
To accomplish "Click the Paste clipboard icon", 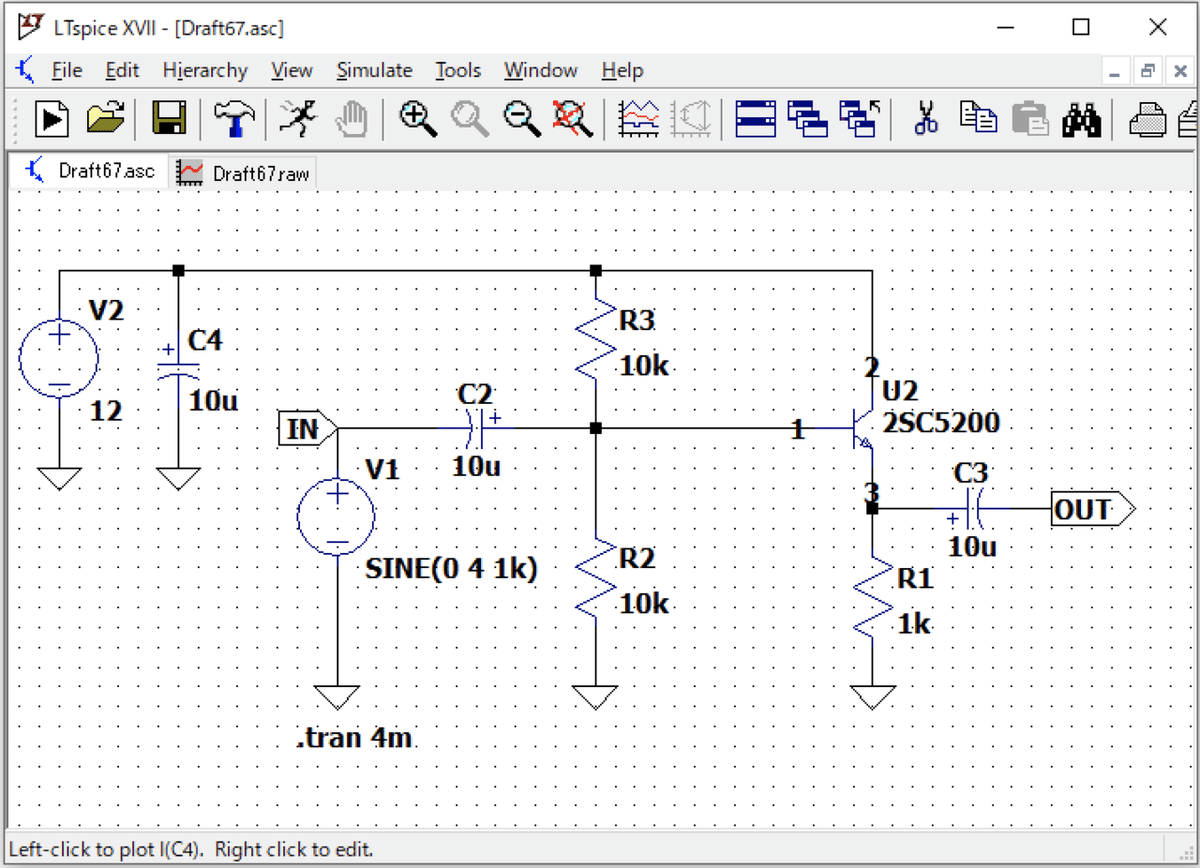I will 1030,119.
